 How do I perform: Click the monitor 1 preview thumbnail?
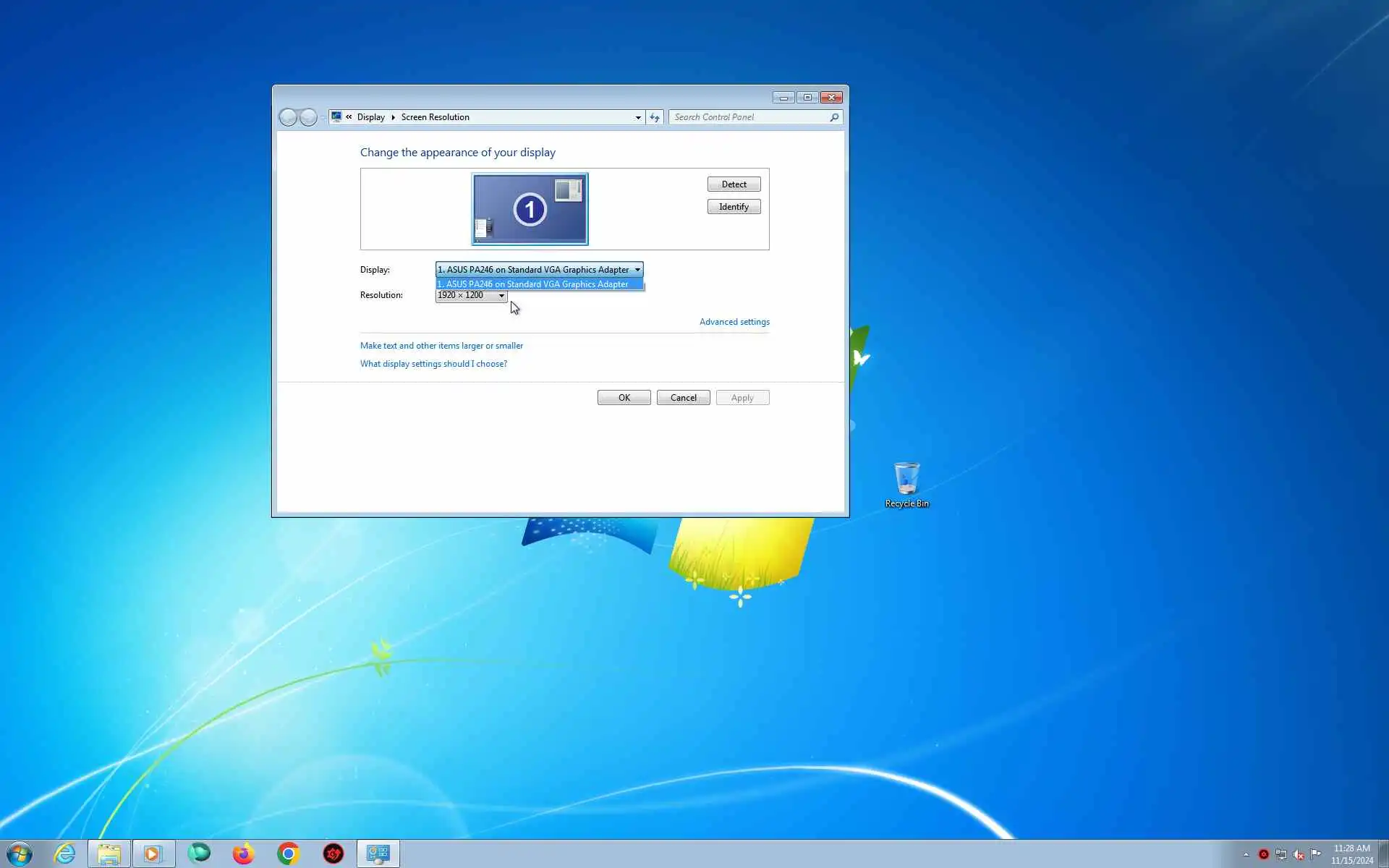(530, 209)
